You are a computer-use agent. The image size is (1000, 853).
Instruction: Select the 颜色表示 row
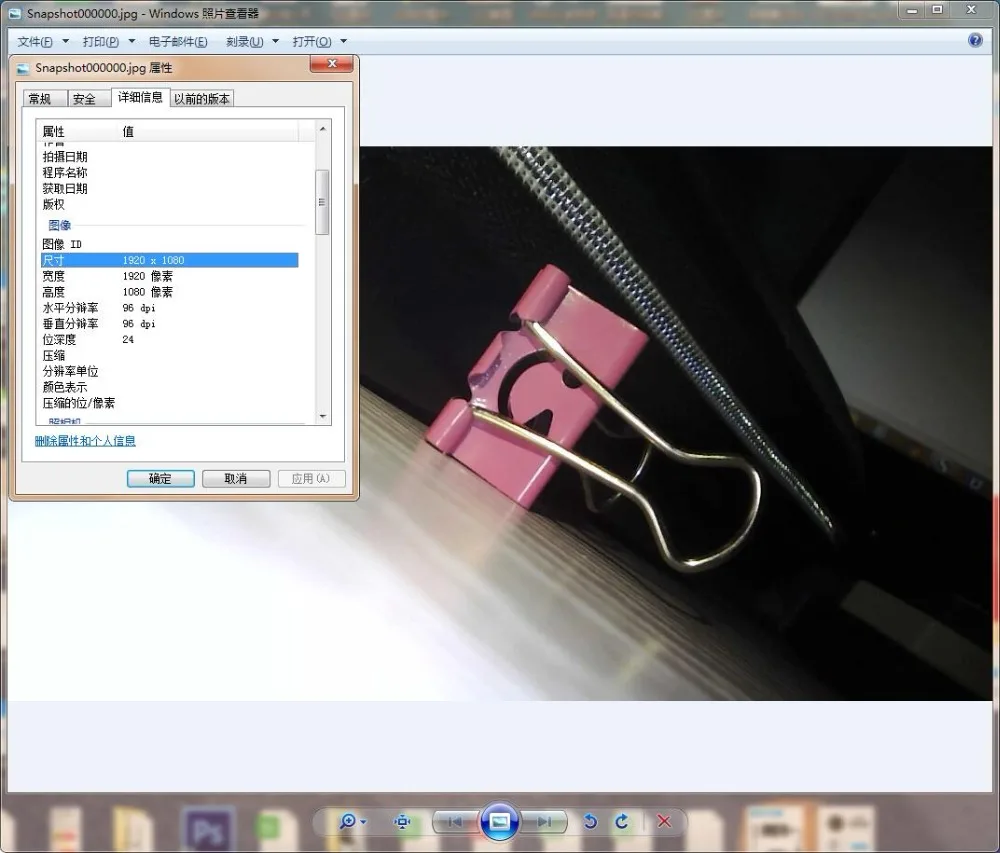169,387
